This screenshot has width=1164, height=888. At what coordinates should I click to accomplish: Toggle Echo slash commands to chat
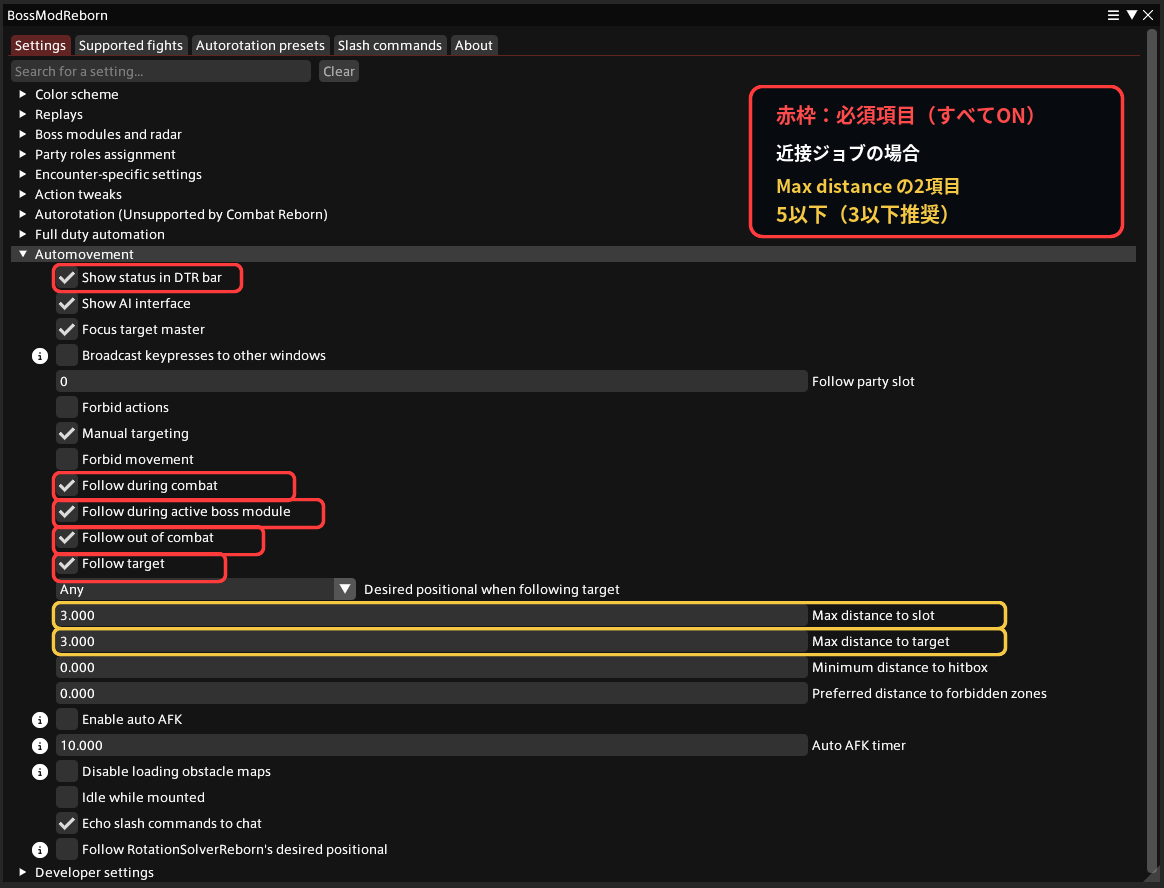(x=67, y=823)
